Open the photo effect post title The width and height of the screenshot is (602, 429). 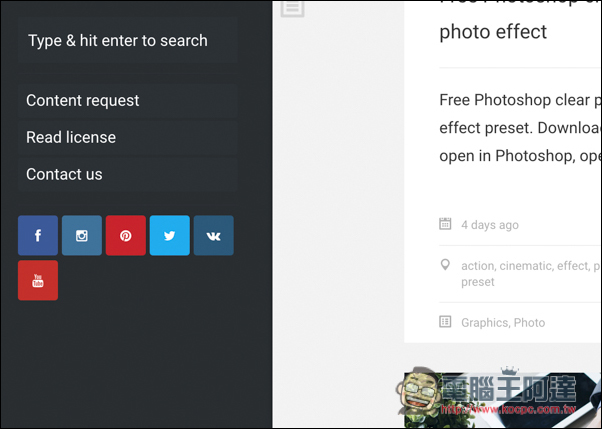pyautogui.click(x=493, y=31)
